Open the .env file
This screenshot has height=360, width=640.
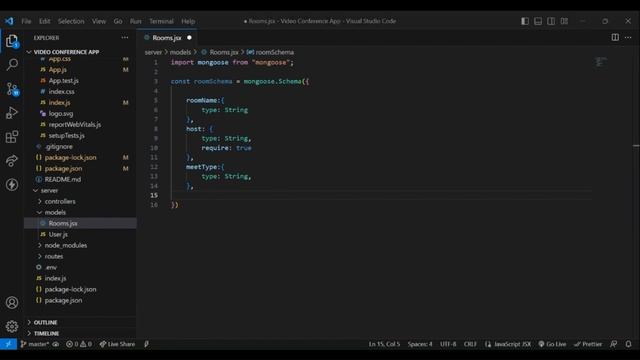(51, 267)
